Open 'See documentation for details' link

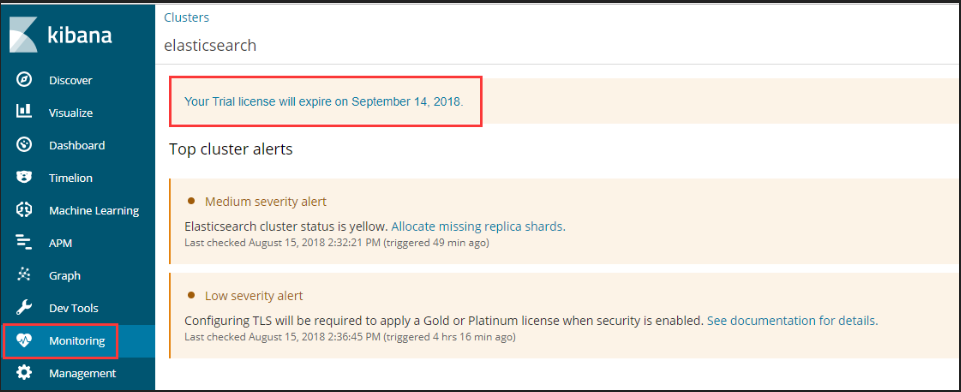click(x=792, y=320)
